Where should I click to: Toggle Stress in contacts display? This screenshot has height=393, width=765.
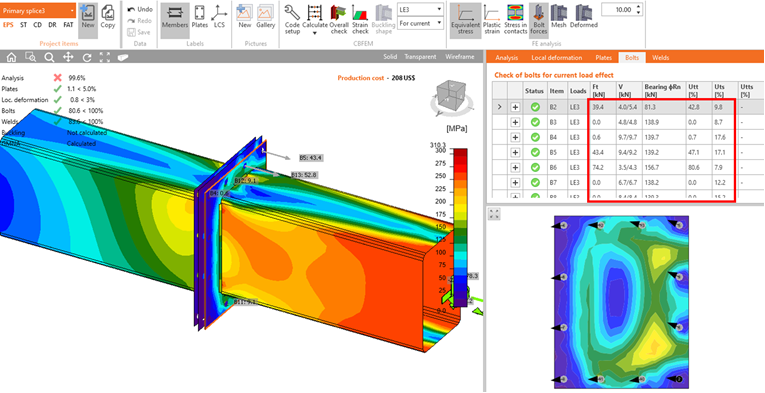pos(515,20)
